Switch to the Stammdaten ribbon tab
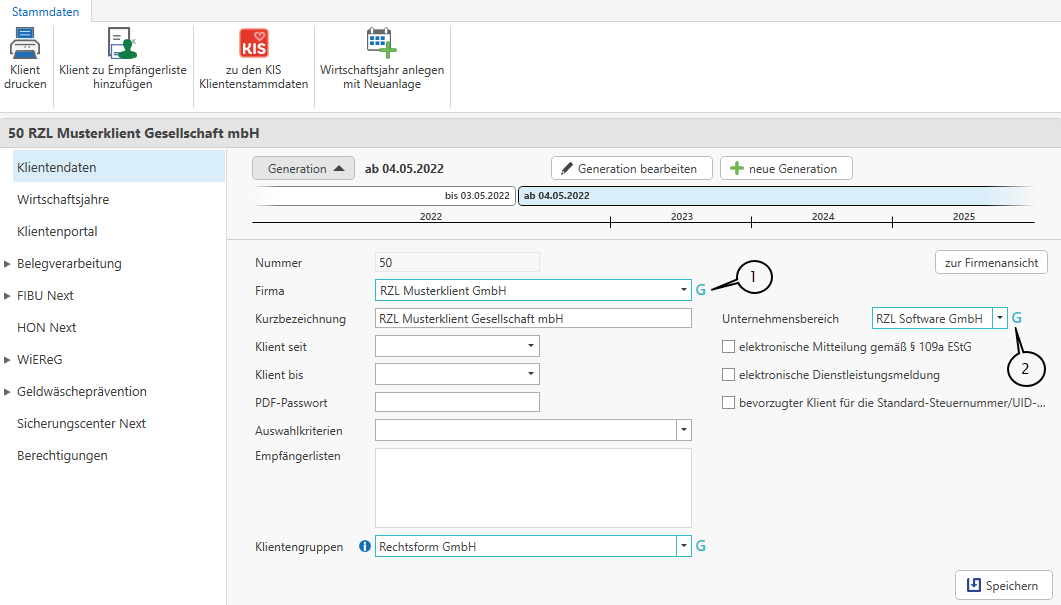Screen dimensions: 1061x605 click(x=46, y=11)
